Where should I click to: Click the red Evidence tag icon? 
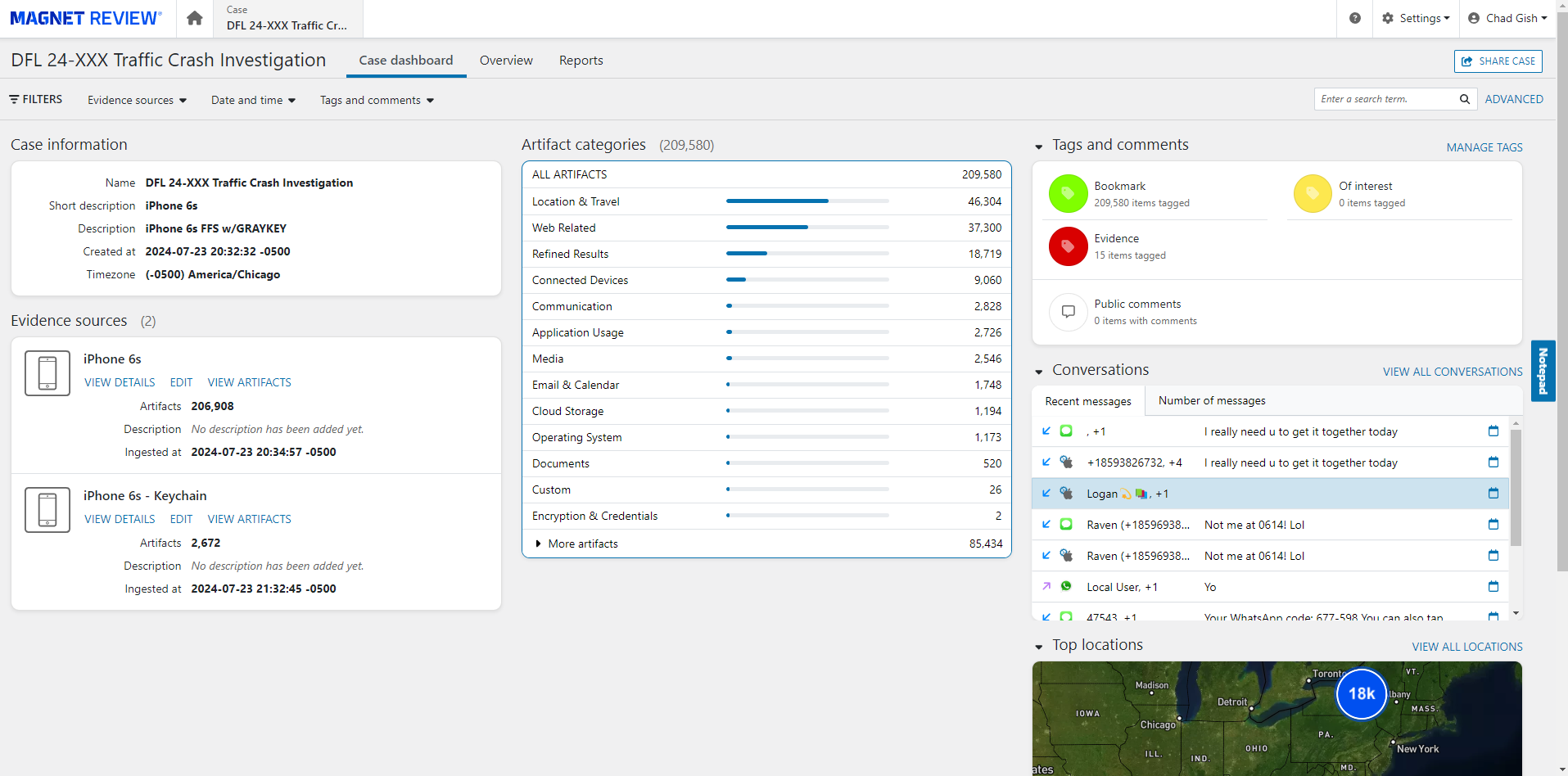tap(1068, 246)
